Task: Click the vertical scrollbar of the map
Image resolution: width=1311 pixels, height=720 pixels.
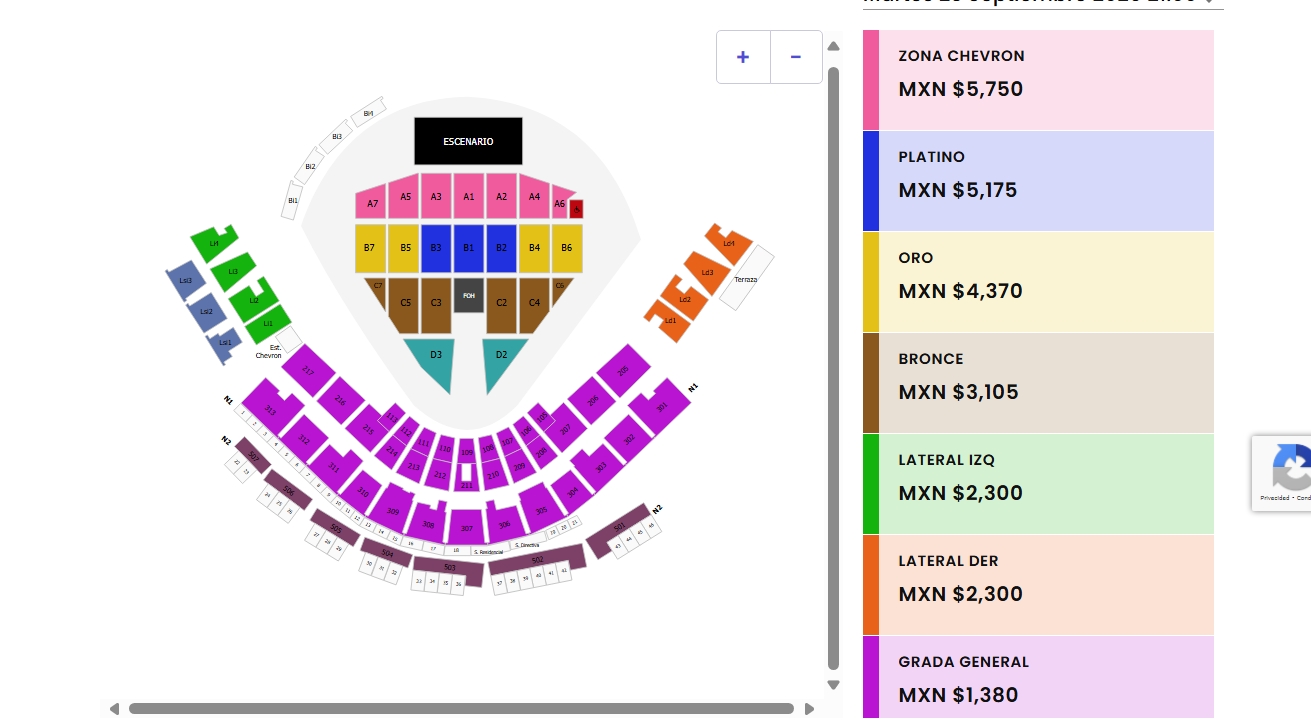Action: [x=834, y=360]
